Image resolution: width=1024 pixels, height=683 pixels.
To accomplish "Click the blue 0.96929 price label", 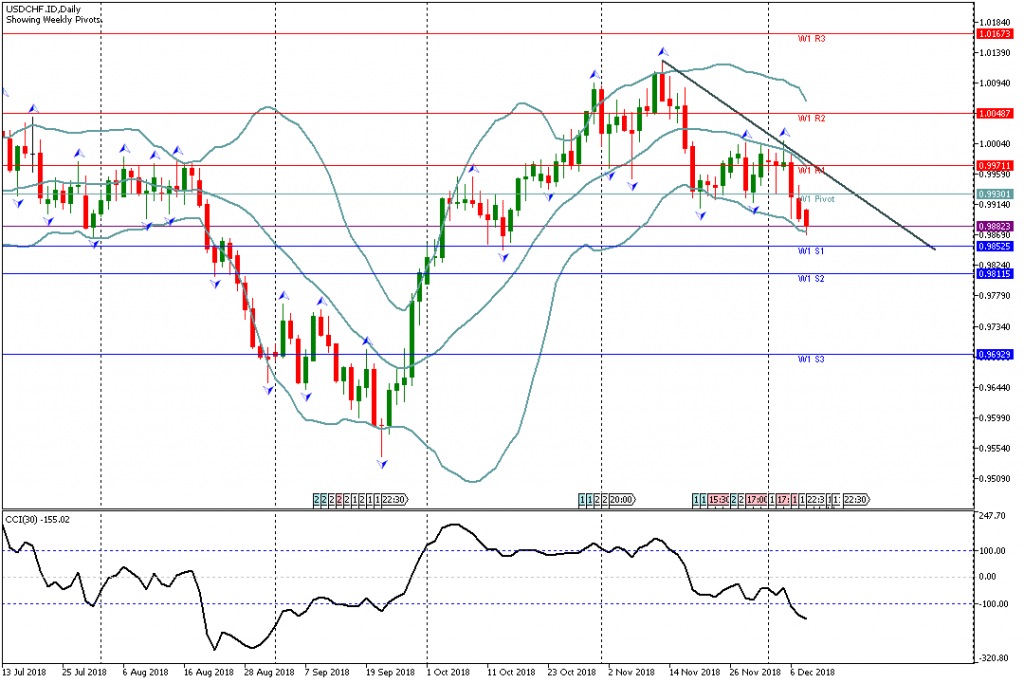I will pyautogui.click(x=995, y=354).
